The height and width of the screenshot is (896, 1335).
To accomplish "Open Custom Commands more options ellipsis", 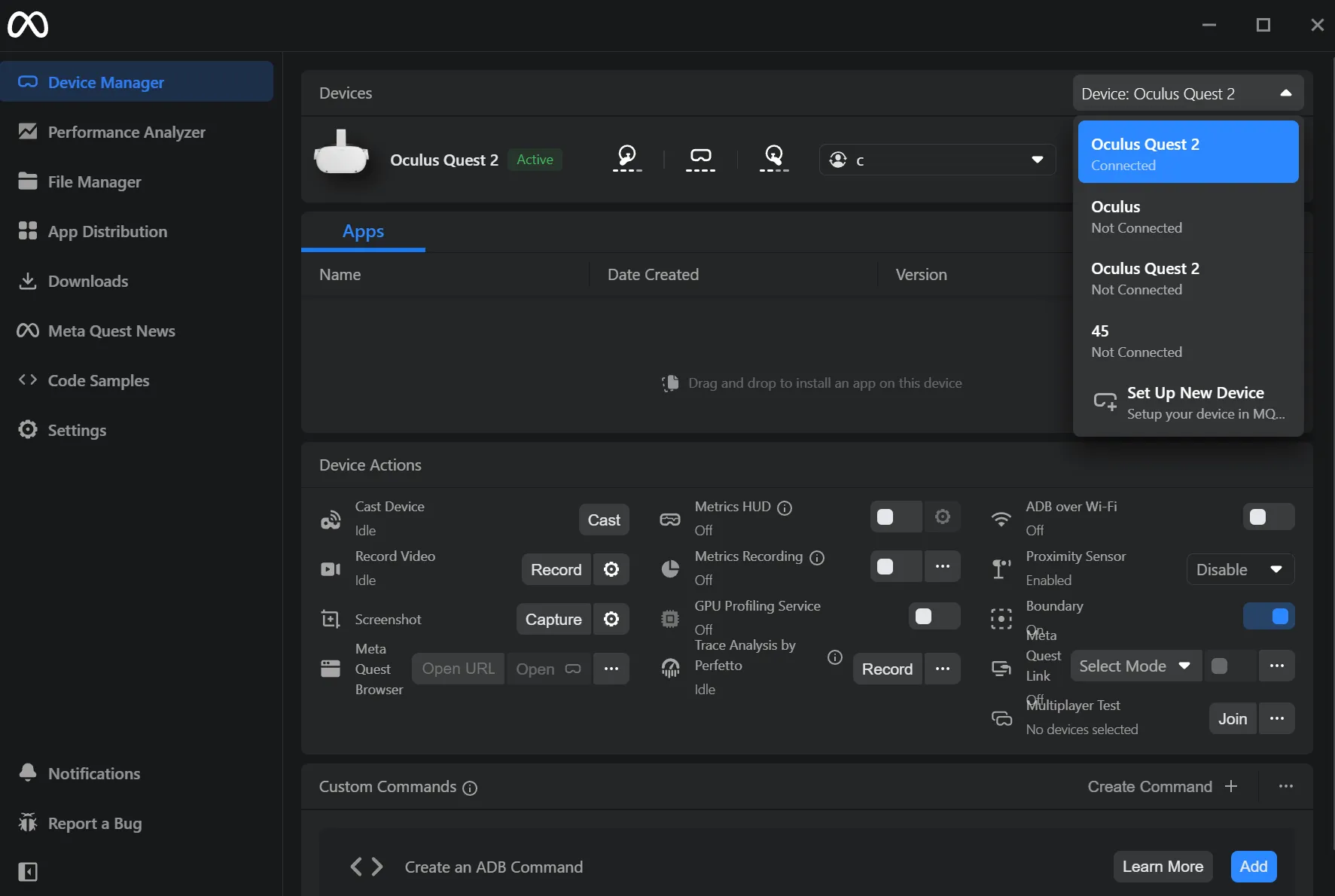I will pyautogui.click(x=1285, y=786).
